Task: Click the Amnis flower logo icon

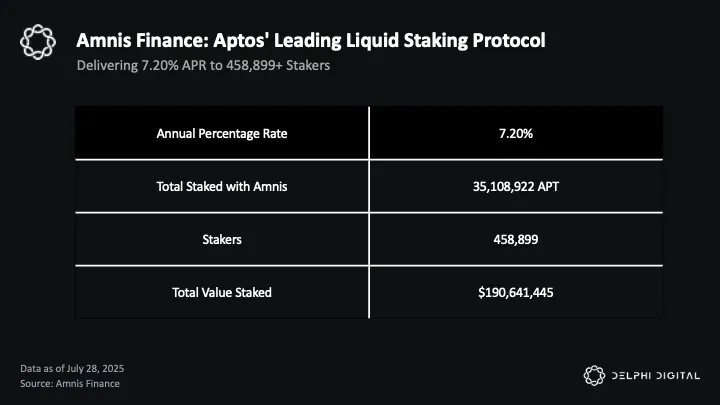Action: tap(39, 44)
